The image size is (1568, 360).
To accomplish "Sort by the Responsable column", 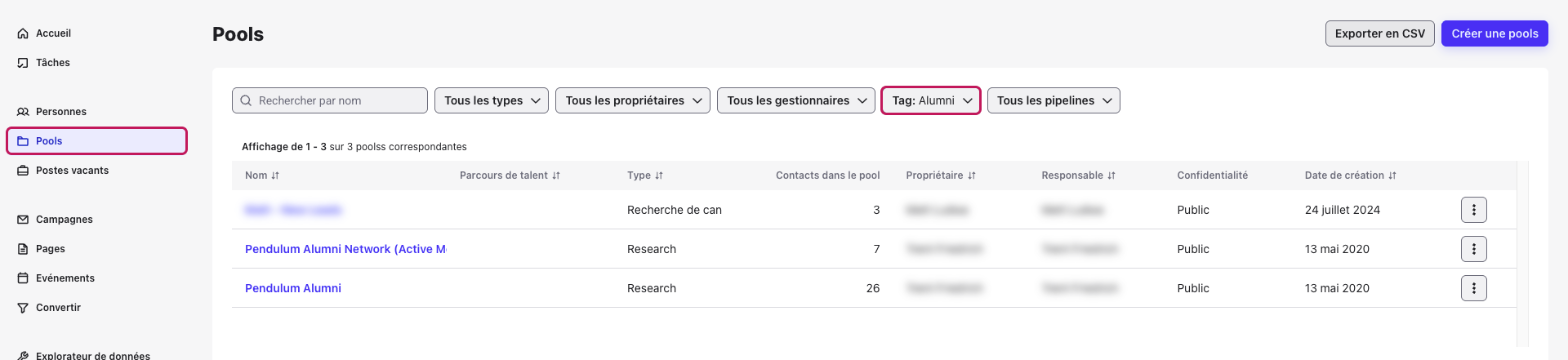I will pyautogui.click(x=1078, y=175).
